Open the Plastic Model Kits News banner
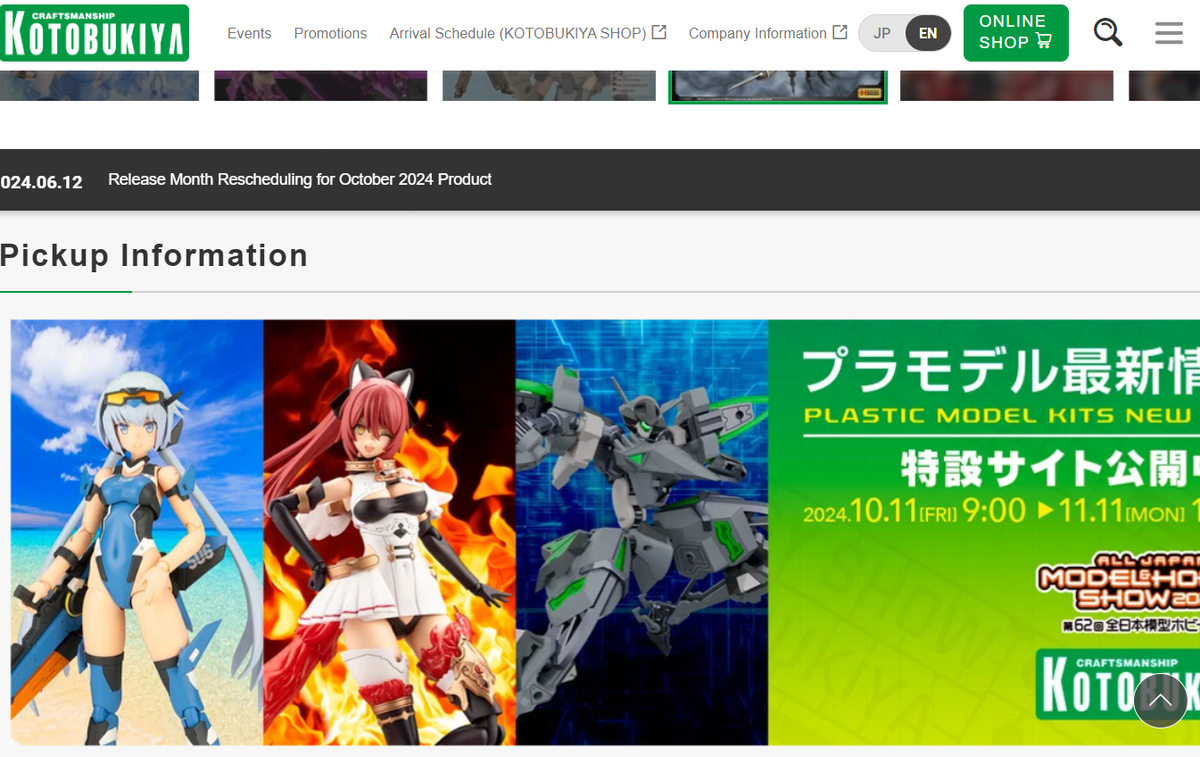Viewport: 1200px width, 757px height. pyautogui.click(x=984, y=532)
